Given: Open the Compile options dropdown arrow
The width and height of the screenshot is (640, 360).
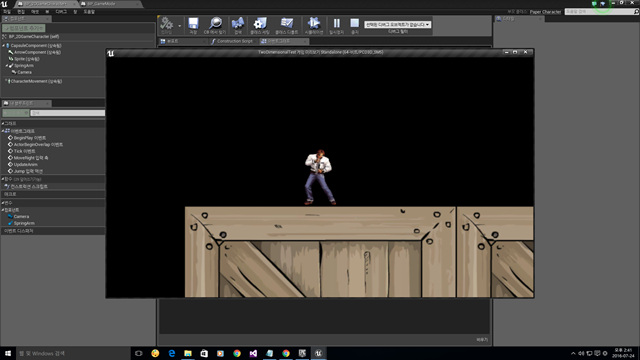Looking at the screenshot, I should click(180, 26).
